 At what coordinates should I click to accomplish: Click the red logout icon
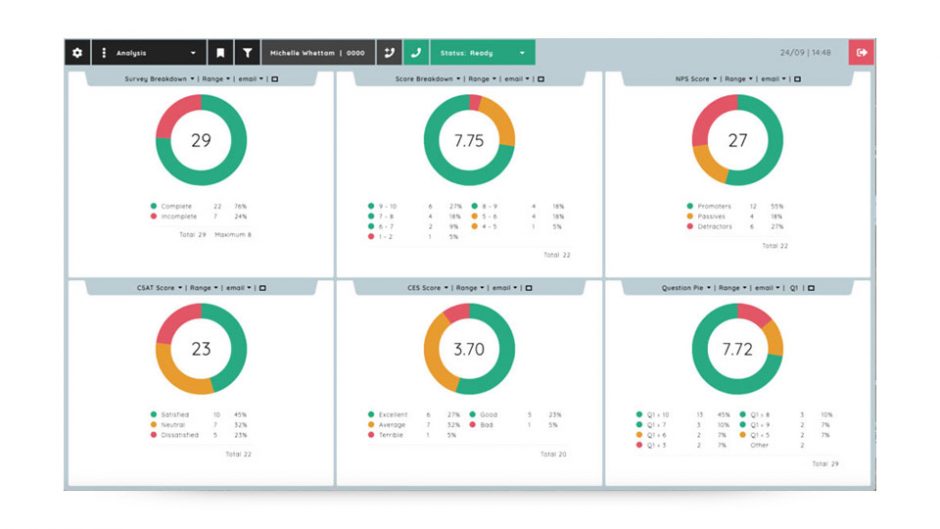(x=861, y=53)
